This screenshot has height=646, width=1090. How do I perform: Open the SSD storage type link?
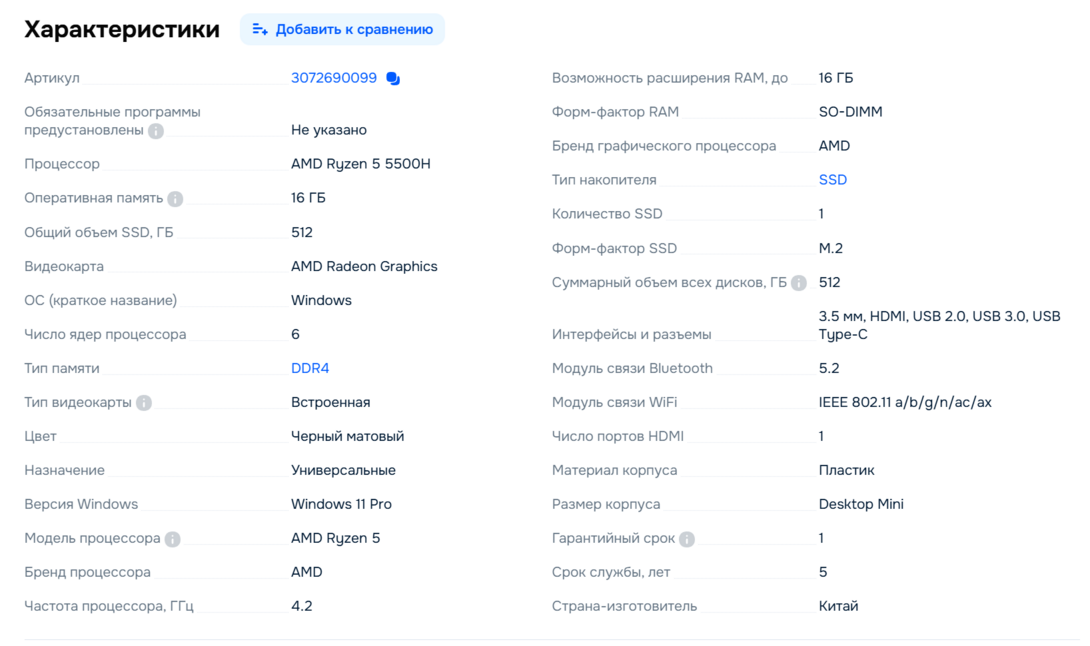833,180
